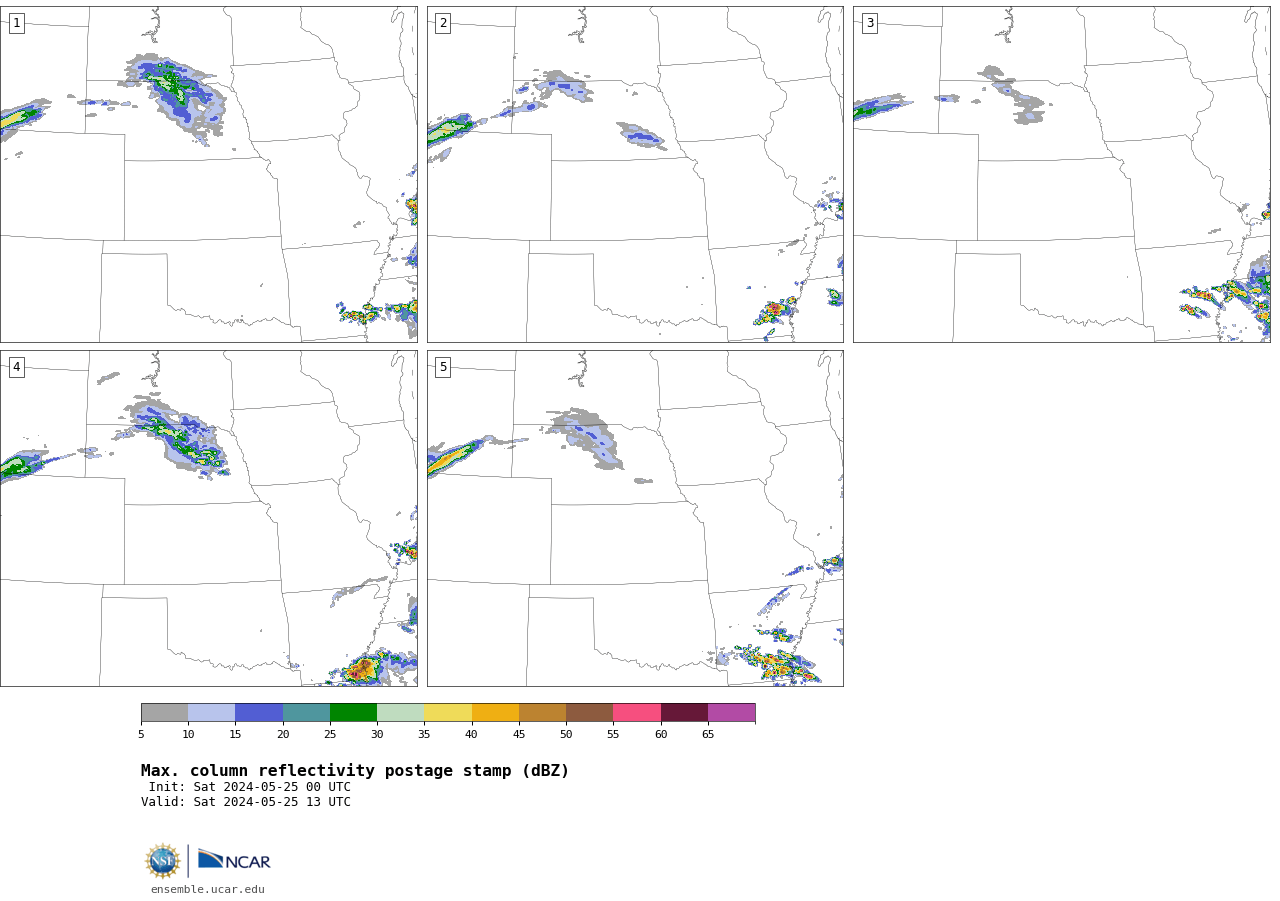
Task: Click the NCAR logo
Action: (234, 860)
